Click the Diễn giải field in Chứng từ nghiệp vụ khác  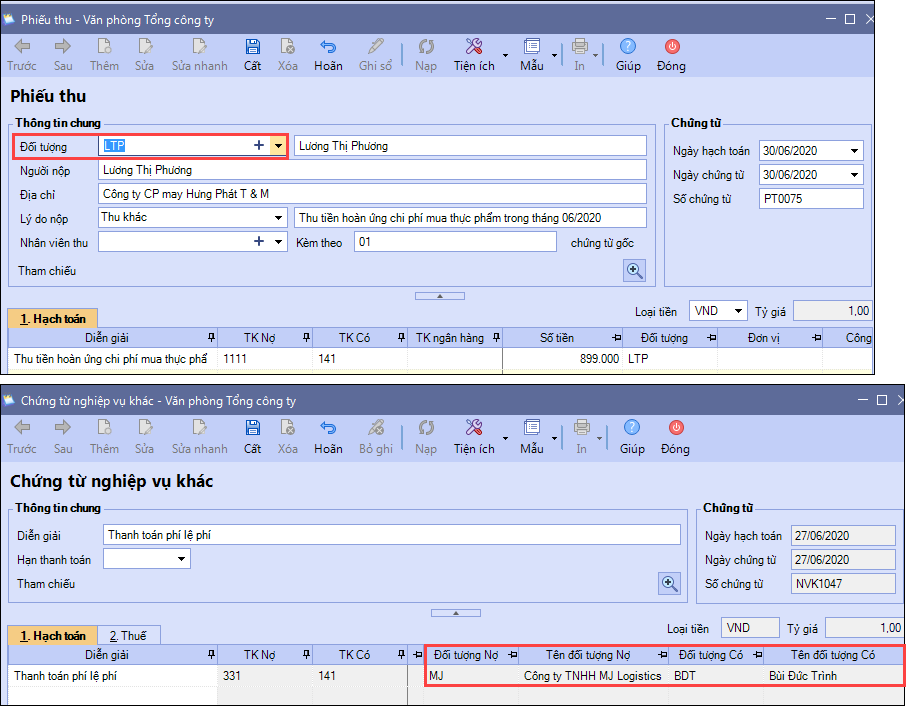click(x=391, y=535)
